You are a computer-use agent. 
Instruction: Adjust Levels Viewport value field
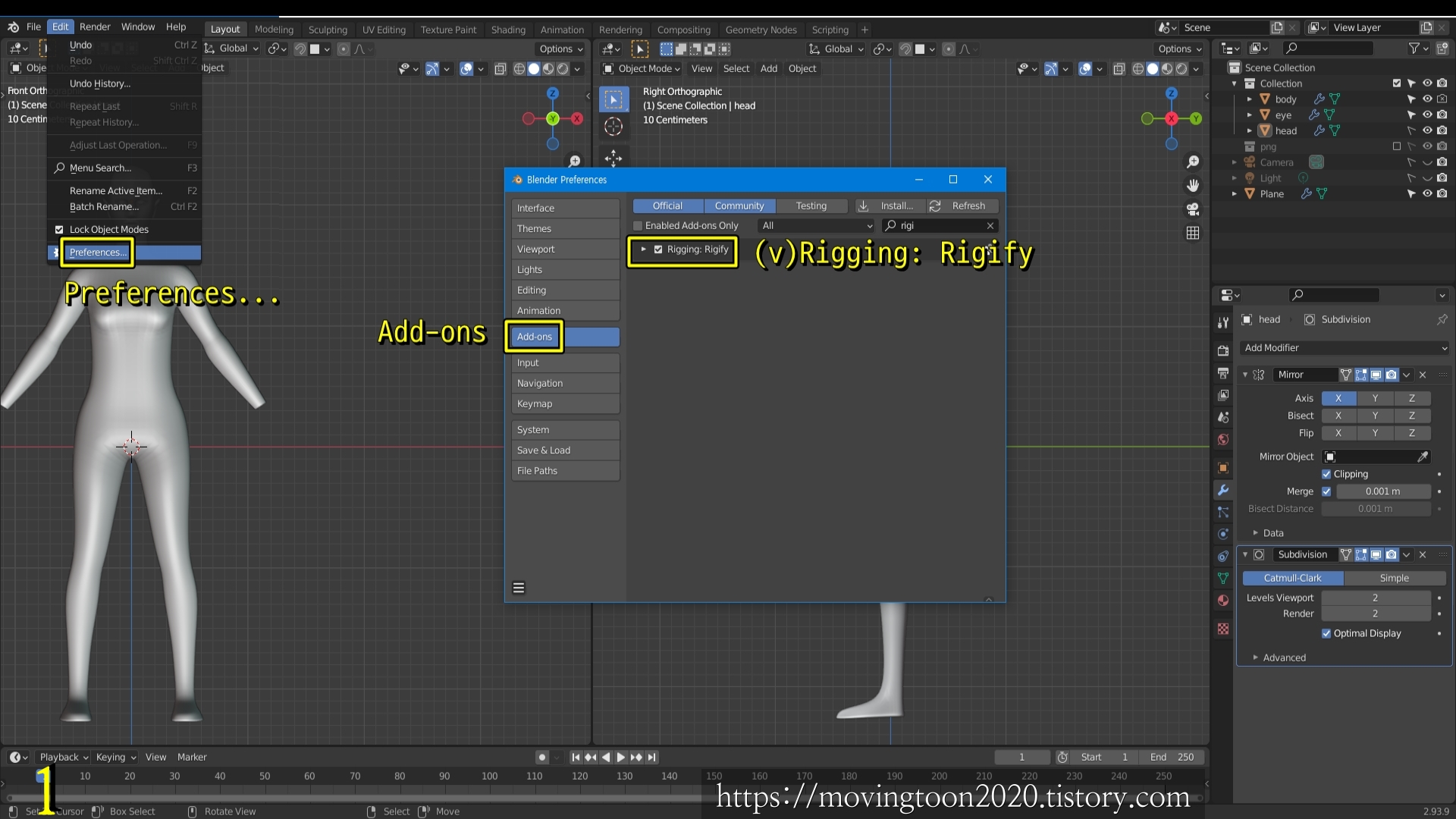click(1375, 598)
